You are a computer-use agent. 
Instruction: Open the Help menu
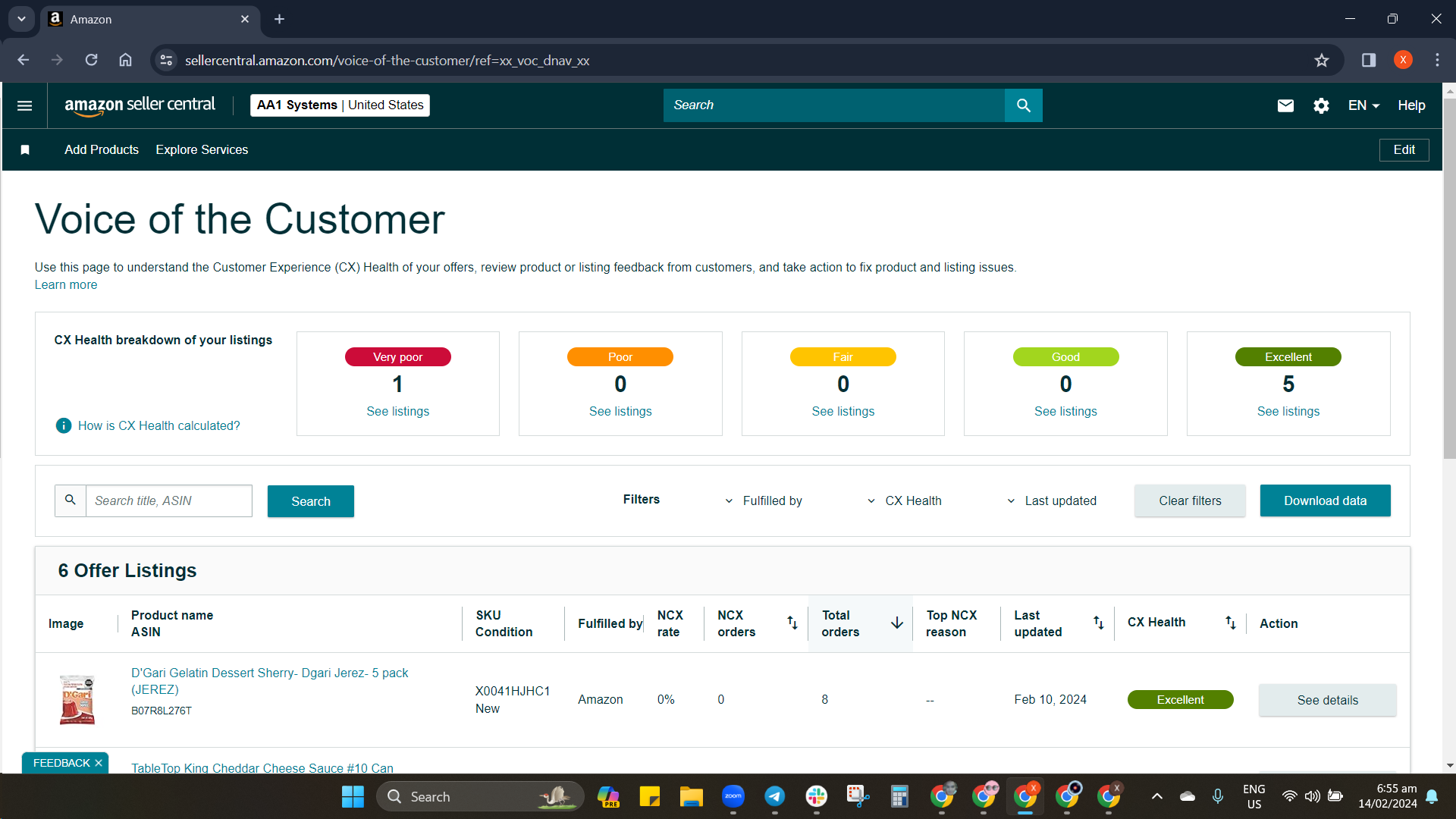click(1411, 105)
